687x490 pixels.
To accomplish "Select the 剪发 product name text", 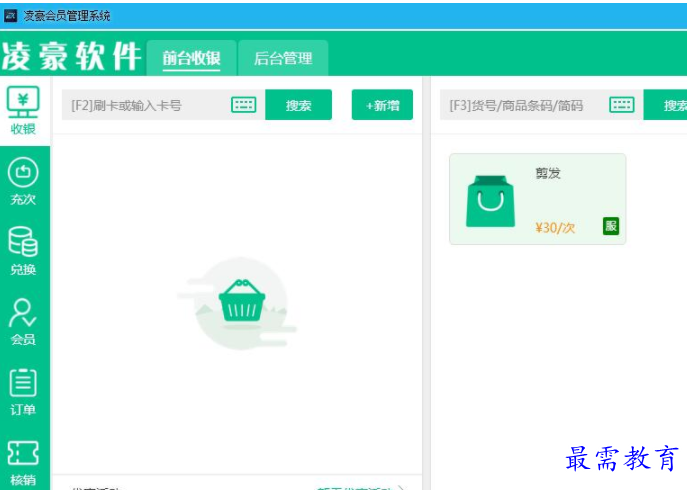I will (x=548, y=173).
